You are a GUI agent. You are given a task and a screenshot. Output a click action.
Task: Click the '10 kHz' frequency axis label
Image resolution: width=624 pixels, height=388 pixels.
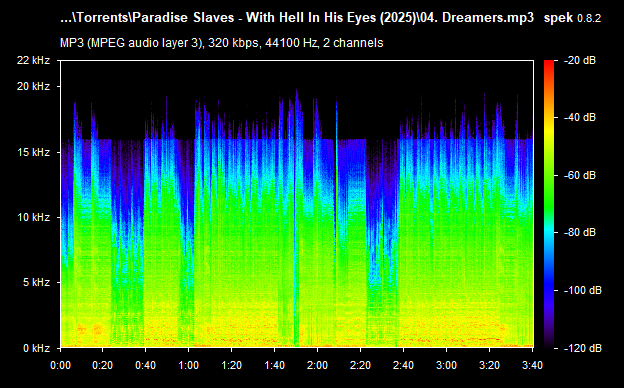tap(33, 217)
